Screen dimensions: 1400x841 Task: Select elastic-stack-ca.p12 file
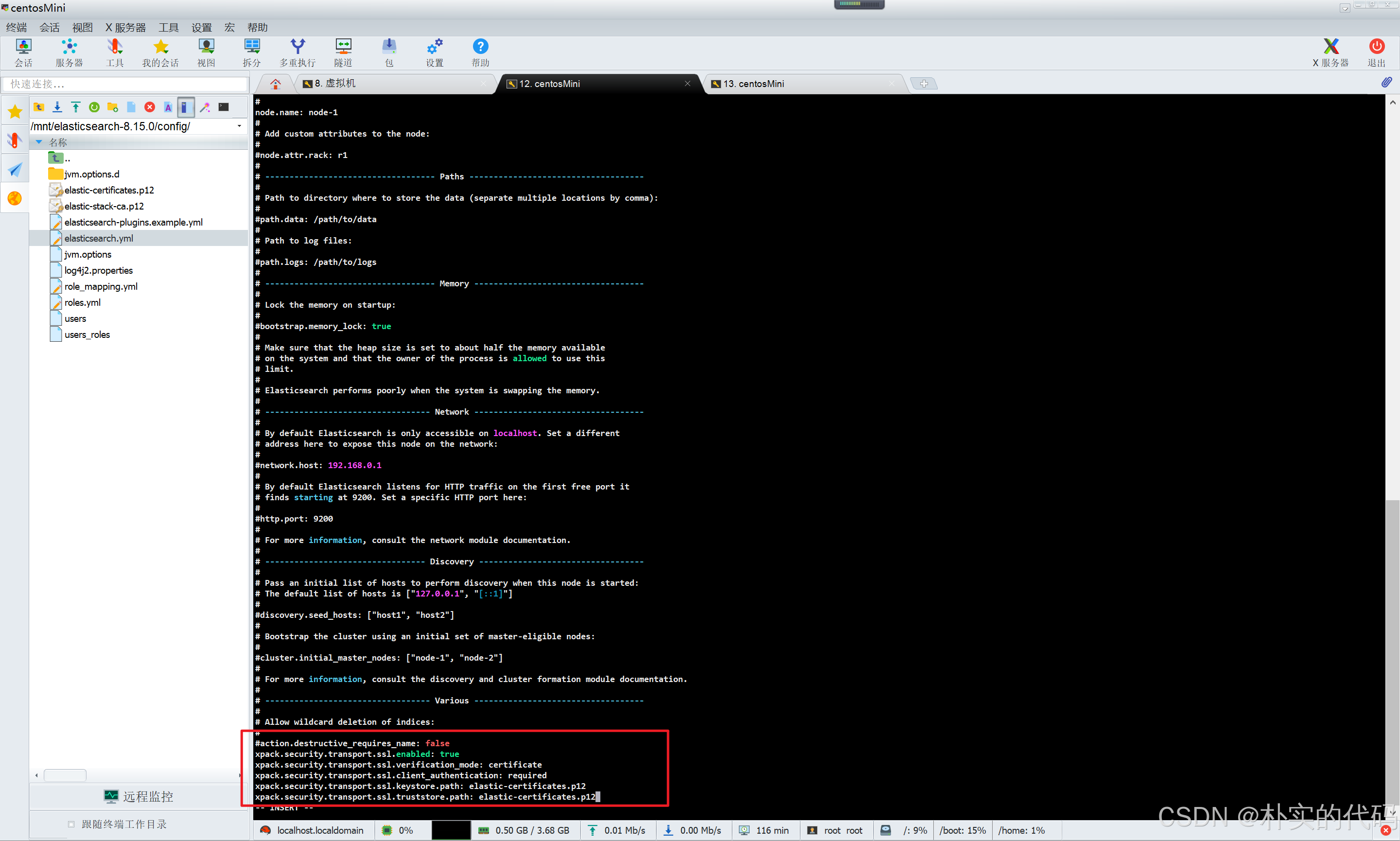click(x=104, y=206)
